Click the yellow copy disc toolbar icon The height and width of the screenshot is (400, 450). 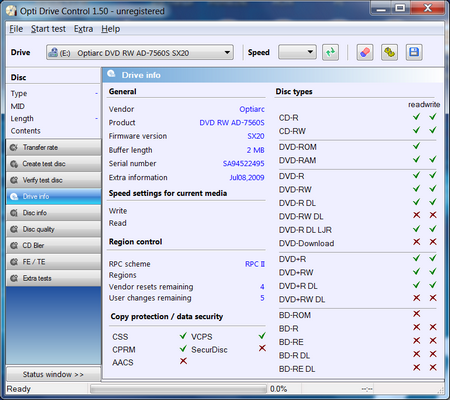(389, 52)
